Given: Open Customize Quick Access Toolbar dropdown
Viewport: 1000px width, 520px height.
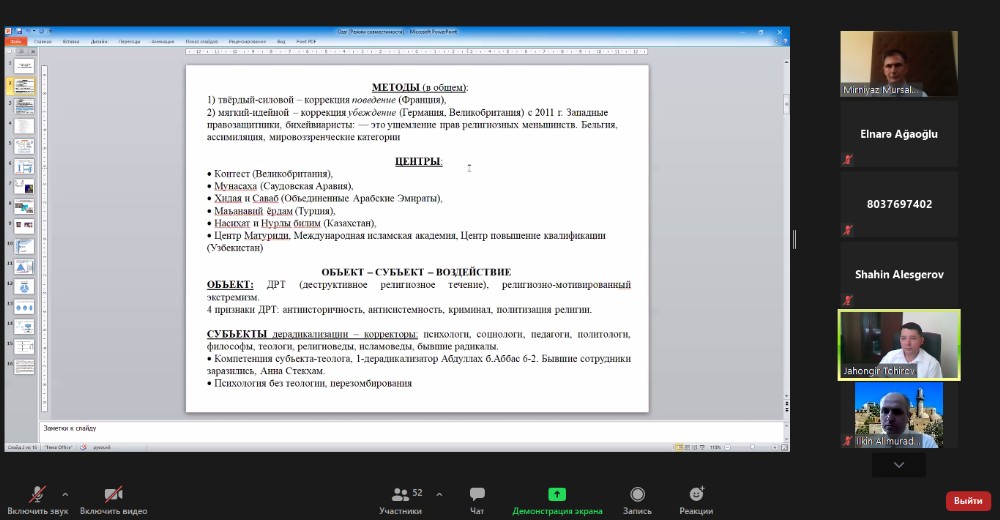Looking at the screenshot, I should pos(50,31).
